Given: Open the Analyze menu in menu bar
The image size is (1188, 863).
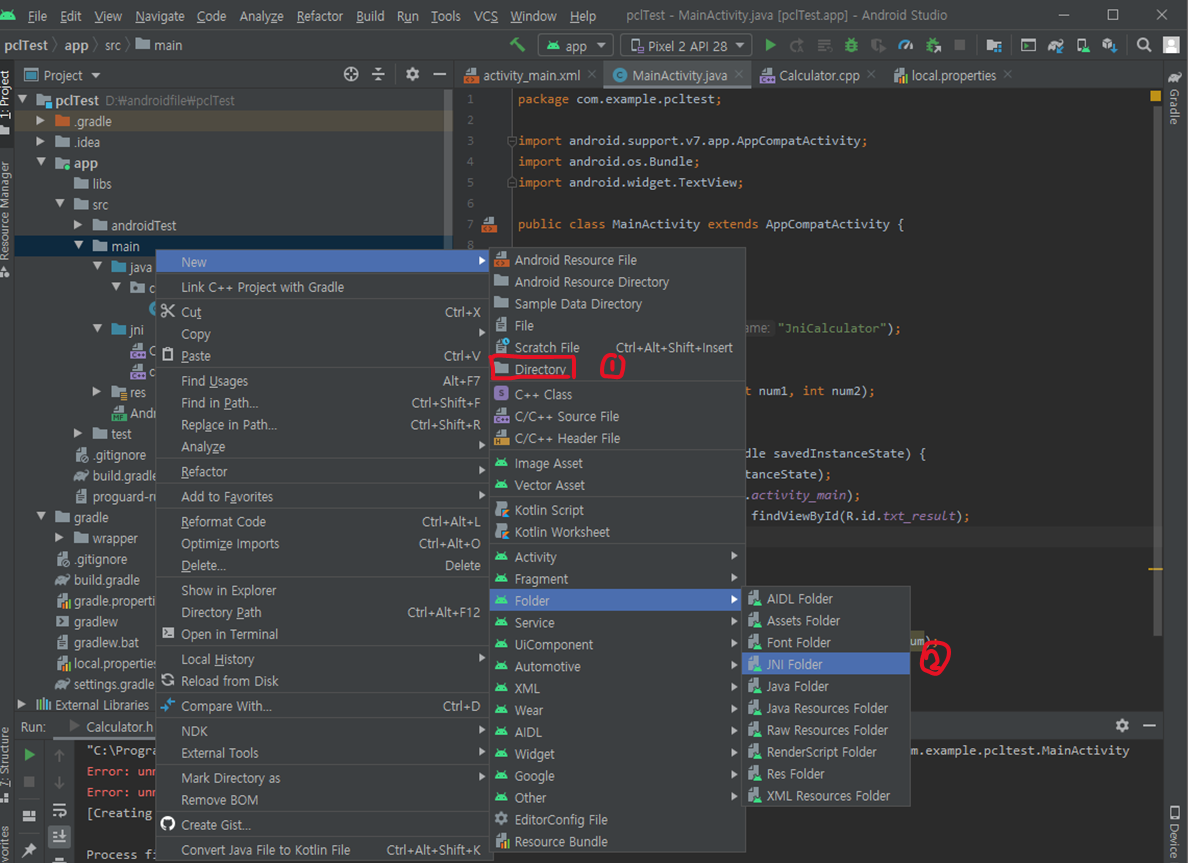Looking at the screenshot, I should tap(261, 16).
